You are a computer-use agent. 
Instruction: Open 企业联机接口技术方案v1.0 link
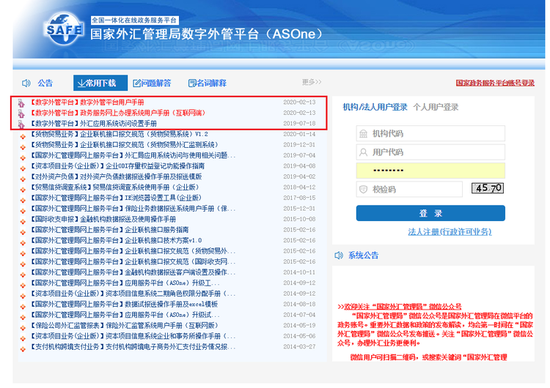[116, 240]
